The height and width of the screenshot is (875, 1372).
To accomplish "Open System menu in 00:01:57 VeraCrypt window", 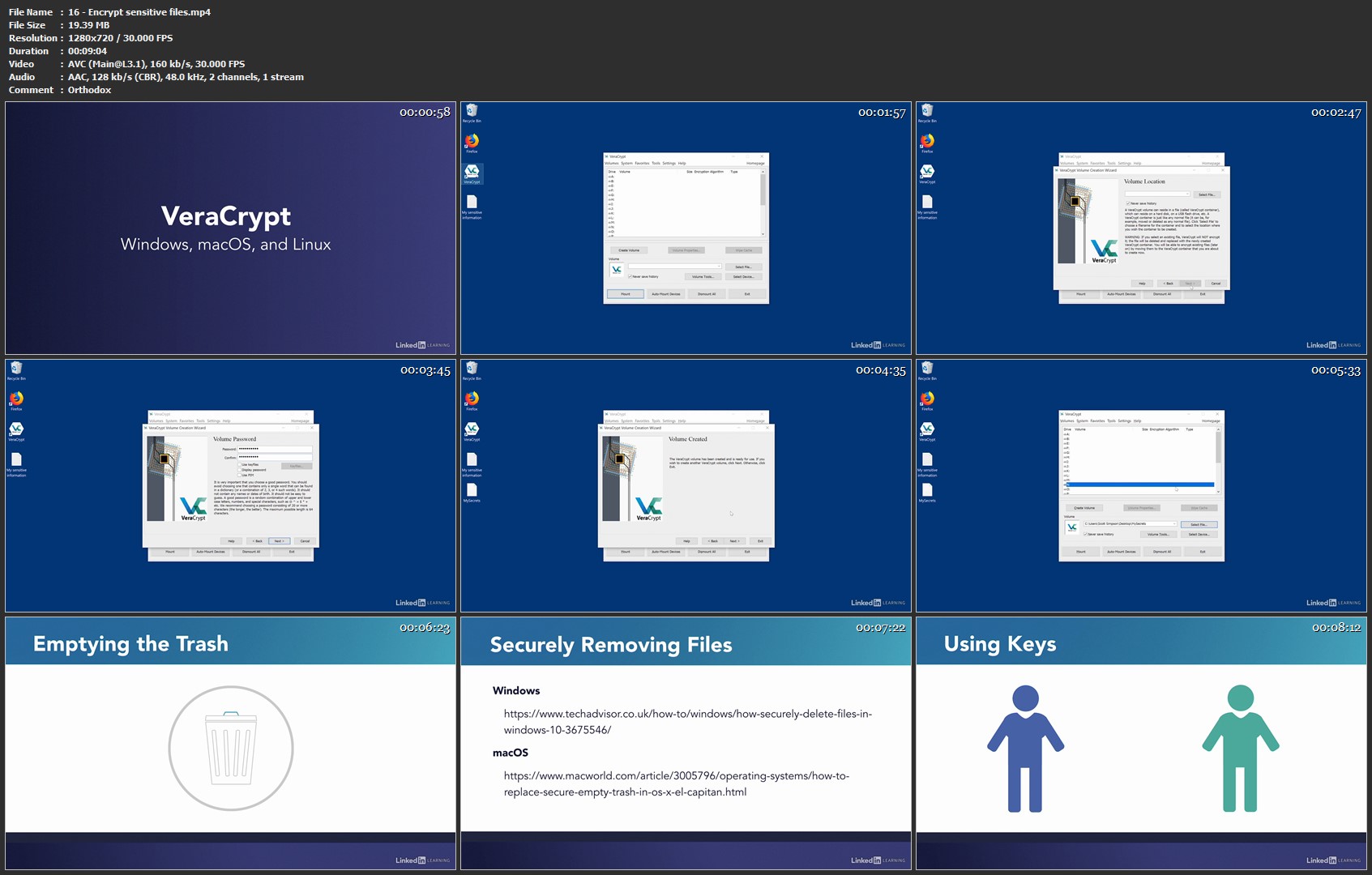I will point(626,163).
